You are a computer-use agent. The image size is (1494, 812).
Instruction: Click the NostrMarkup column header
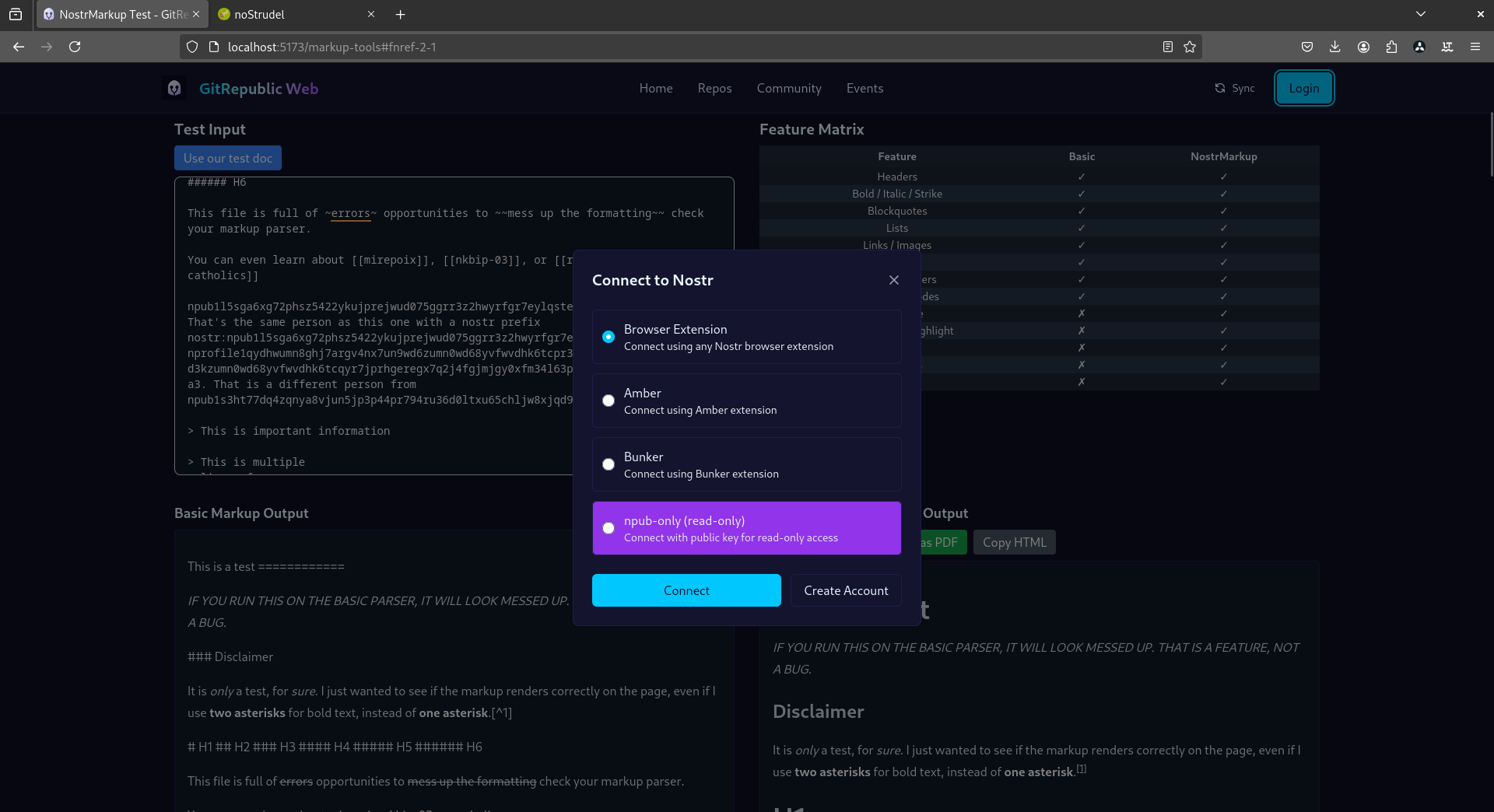[1223, 156]
